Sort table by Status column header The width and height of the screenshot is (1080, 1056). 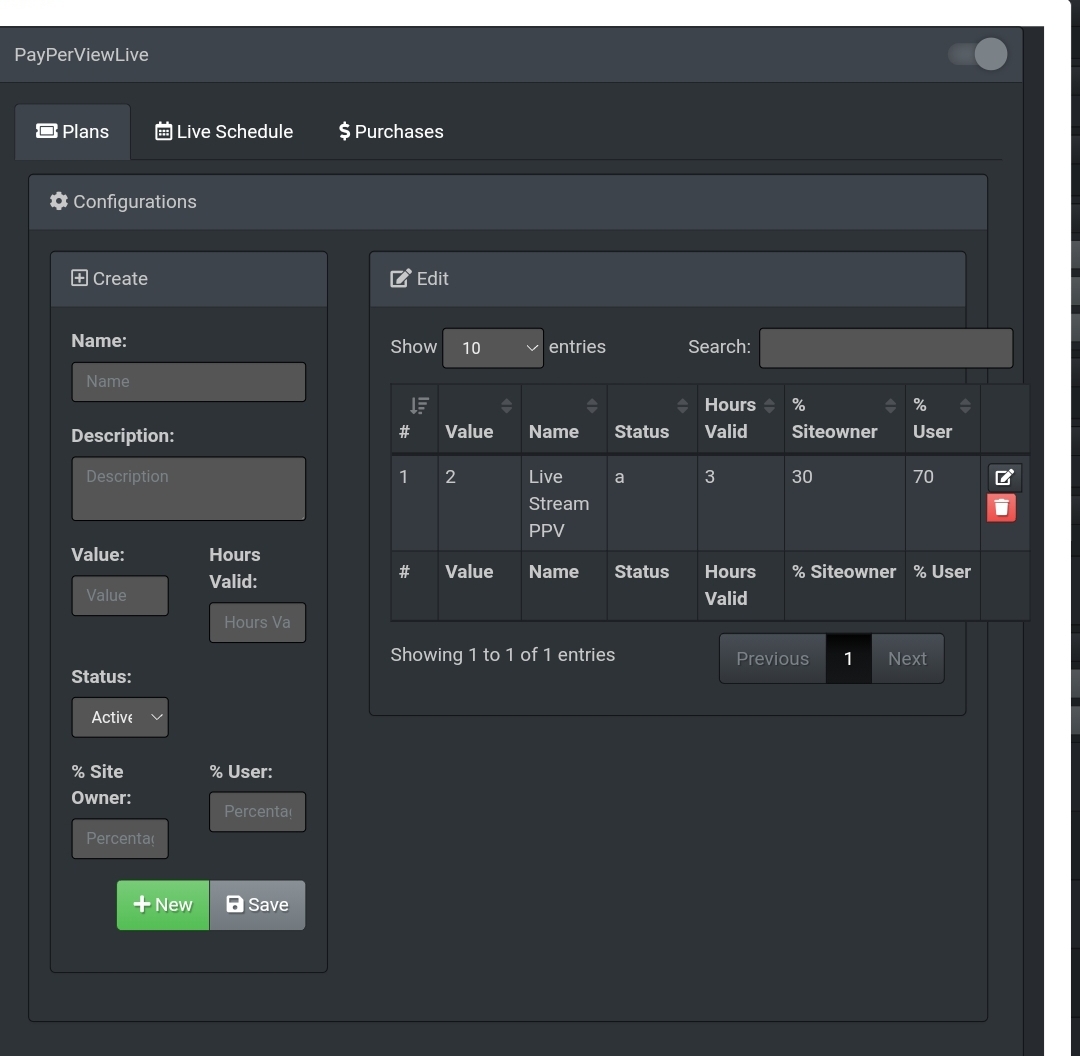pyautogui.click(x=652, y=419)
